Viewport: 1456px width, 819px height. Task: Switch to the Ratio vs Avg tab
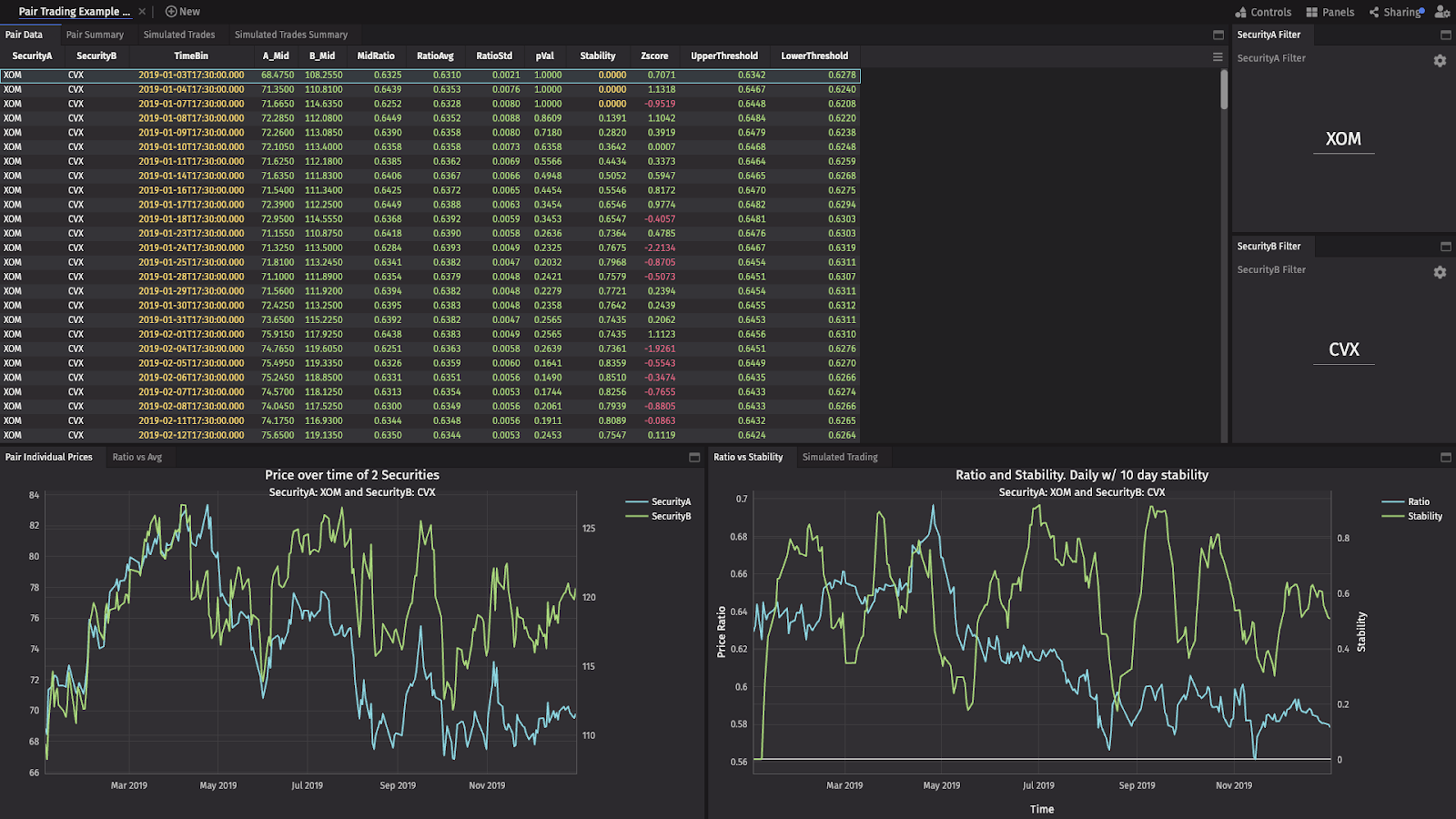tap(137, 457)
